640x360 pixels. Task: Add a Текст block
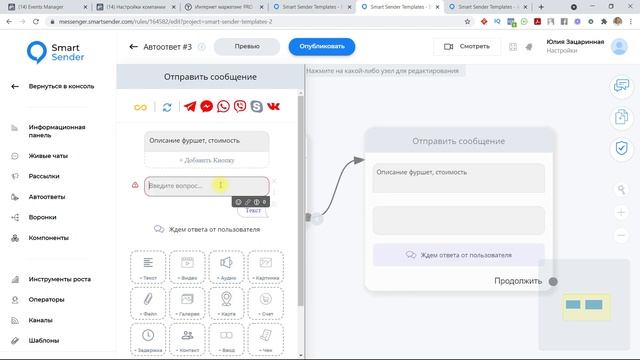point(148,267)
